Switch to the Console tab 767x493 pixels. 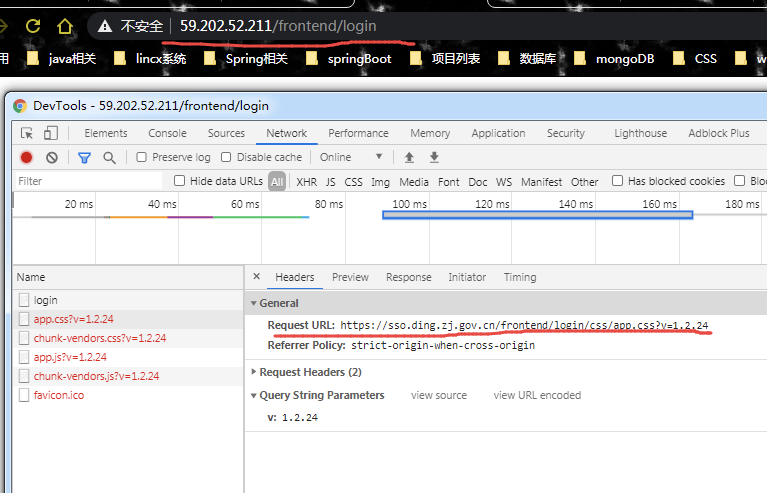pos(167,133)
